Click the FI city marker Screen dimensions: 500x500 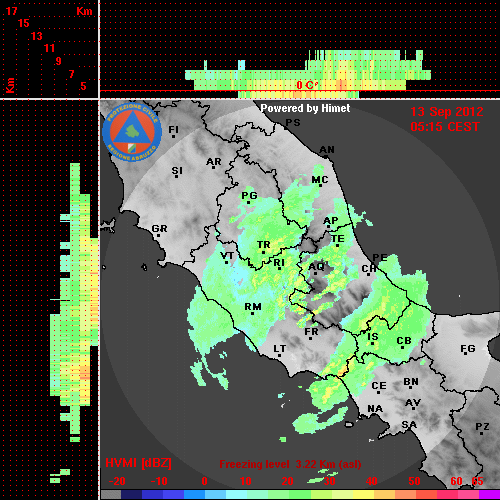pyautogui.click(x=173, y=131)
